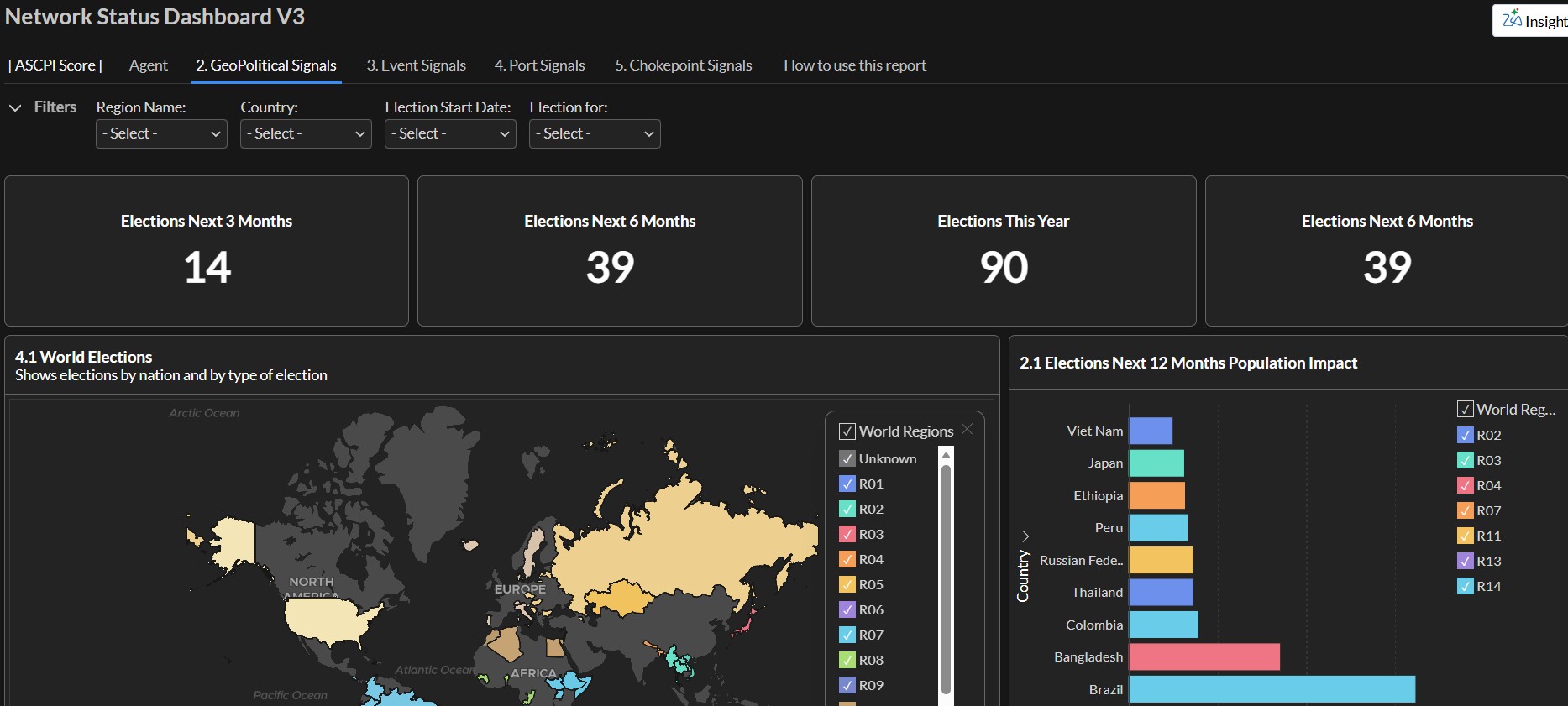1568x706 pixels.
Task: Click the Elections This Year card
Action: coord(1004,251)
